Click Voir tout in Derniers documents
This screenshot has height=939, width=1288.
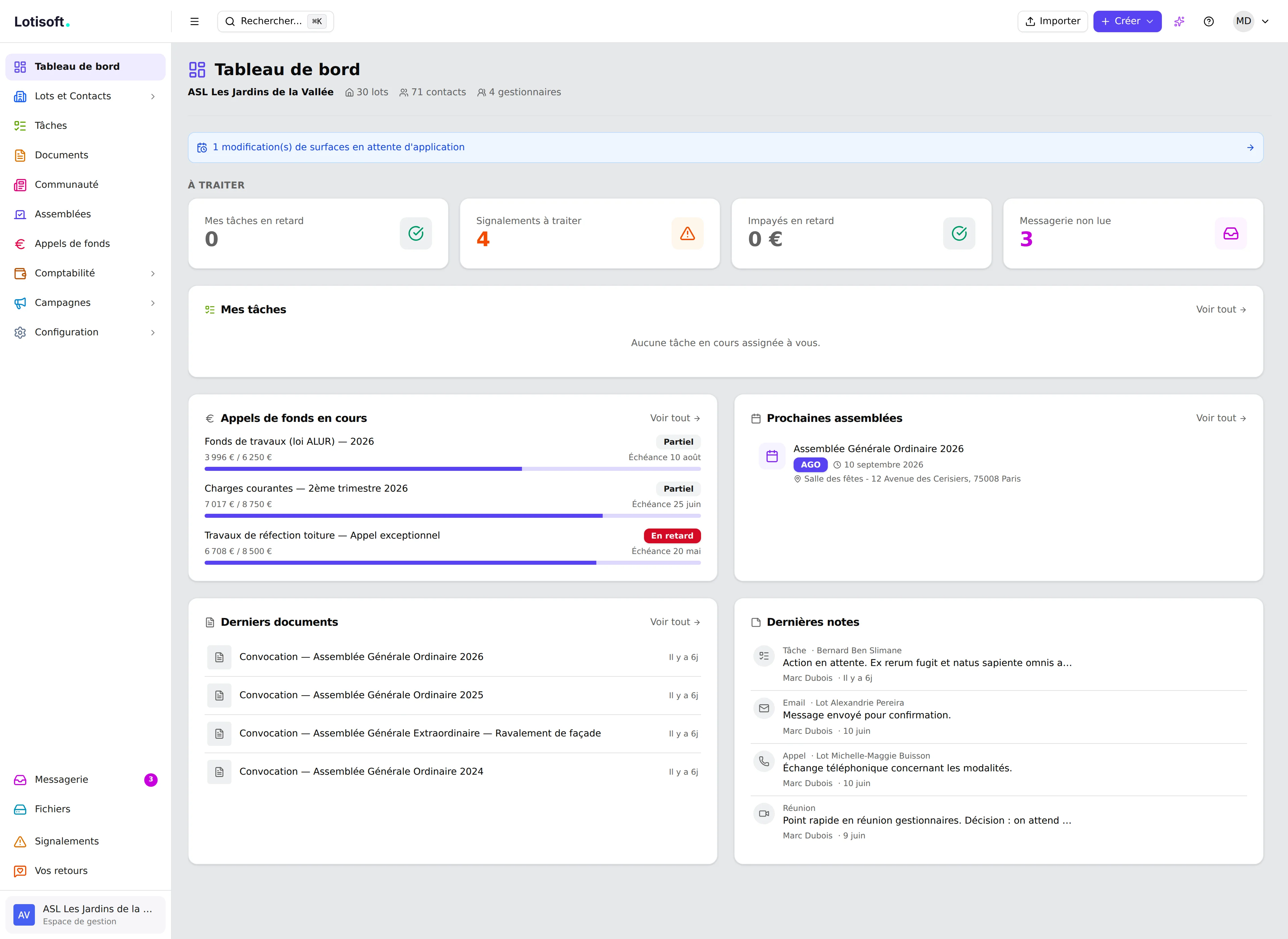pos(675,622)
